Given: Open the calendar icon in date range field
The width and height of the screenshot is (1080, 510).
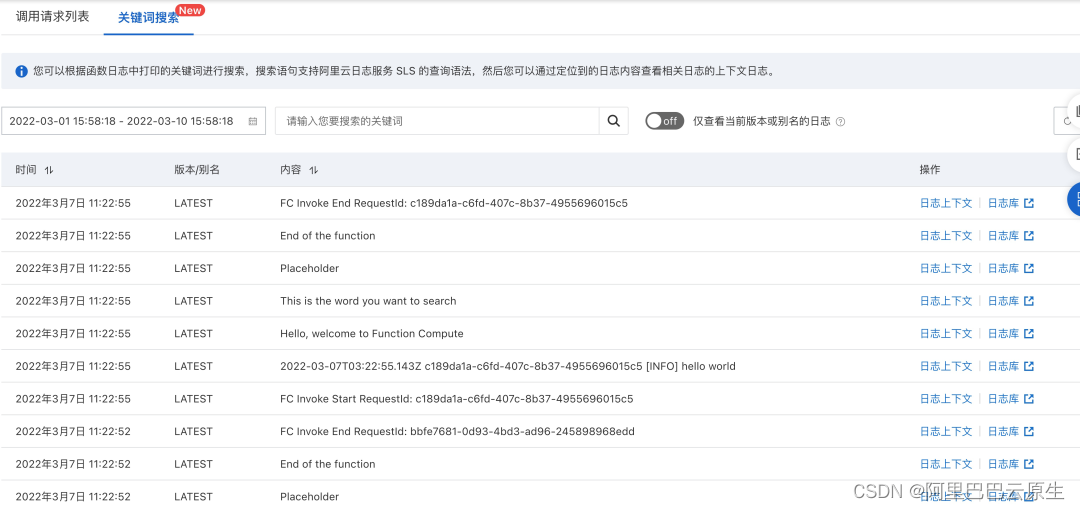Looking at the screenshot, I should click(x=253, y=121).
